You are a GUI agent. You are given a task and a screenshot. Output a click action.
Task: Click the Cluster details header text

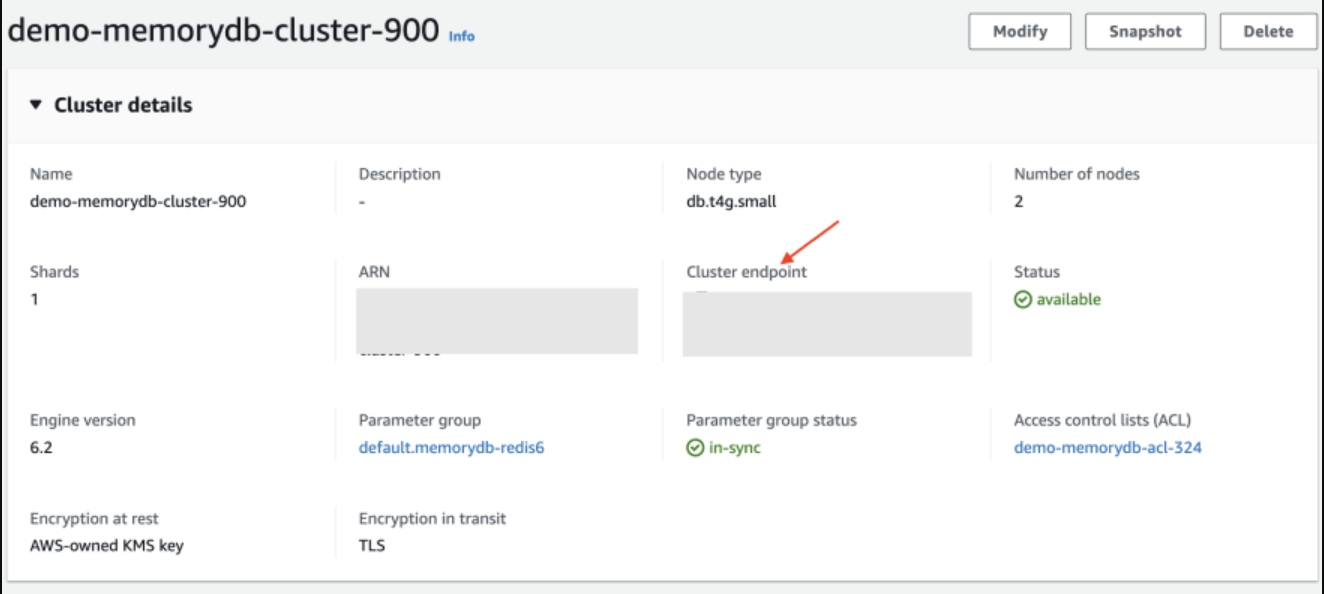[x=123, y=105]
